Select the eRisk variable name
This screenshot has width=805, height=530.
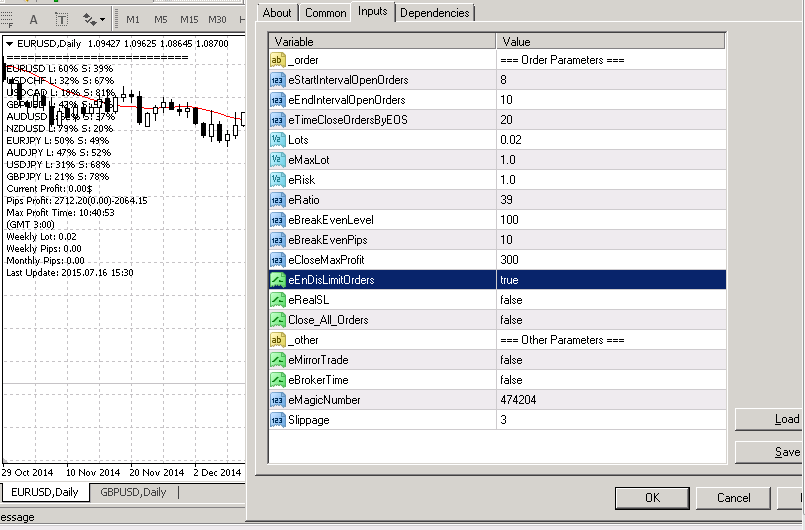click(301, 180)
